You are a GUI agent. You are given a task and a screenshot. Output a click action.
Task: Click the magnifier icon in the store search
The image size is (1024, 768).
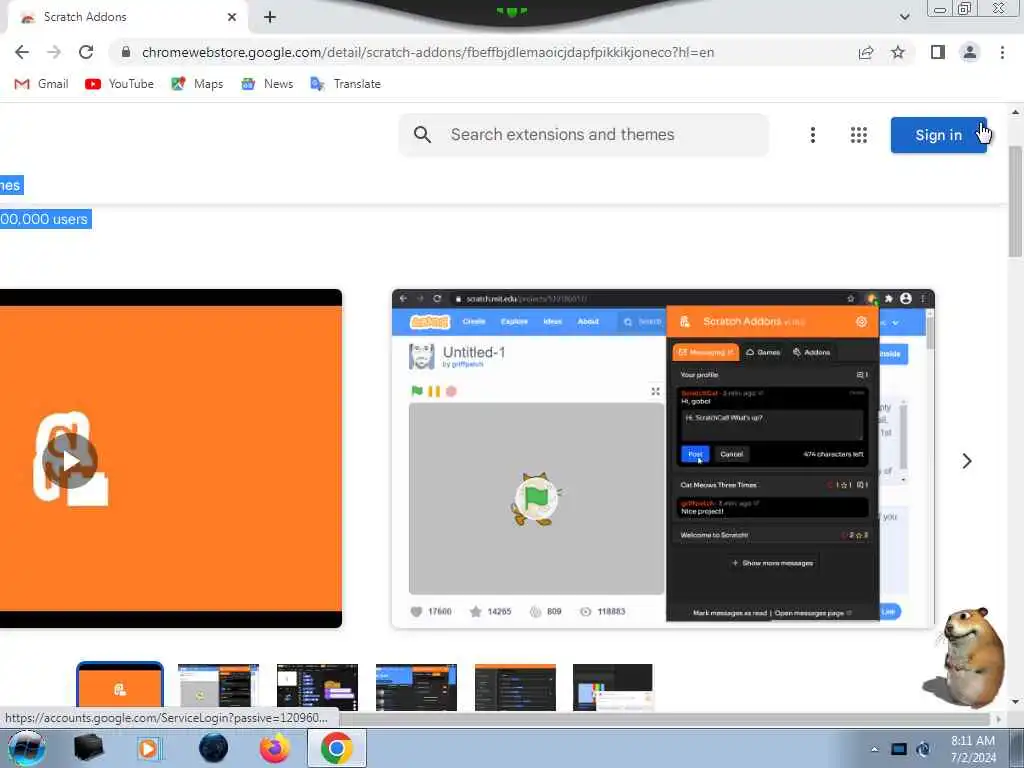(x=423, y=135)
